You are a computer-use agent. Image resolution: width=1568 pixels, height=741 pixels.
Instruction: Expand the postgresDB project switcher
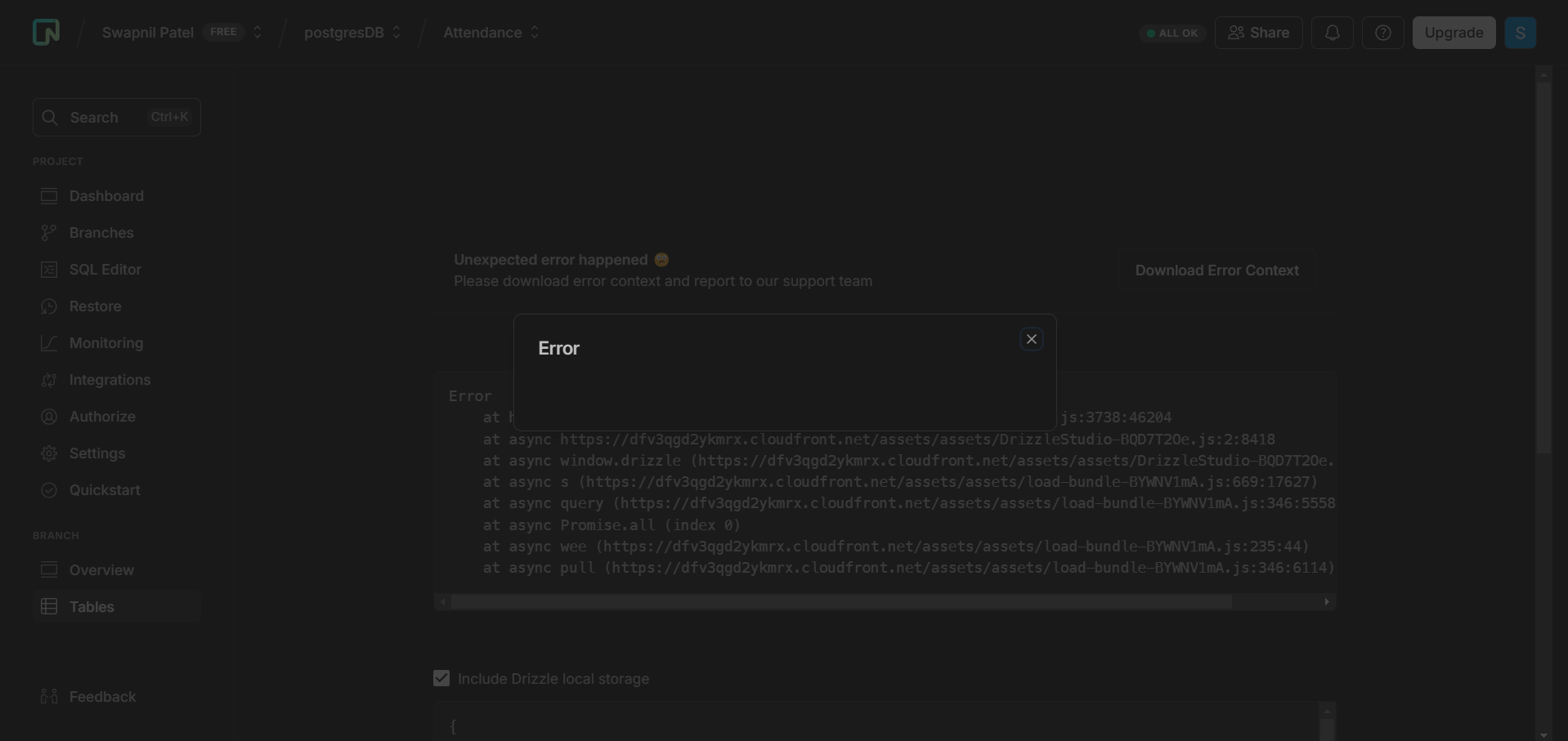pos(396,33)
